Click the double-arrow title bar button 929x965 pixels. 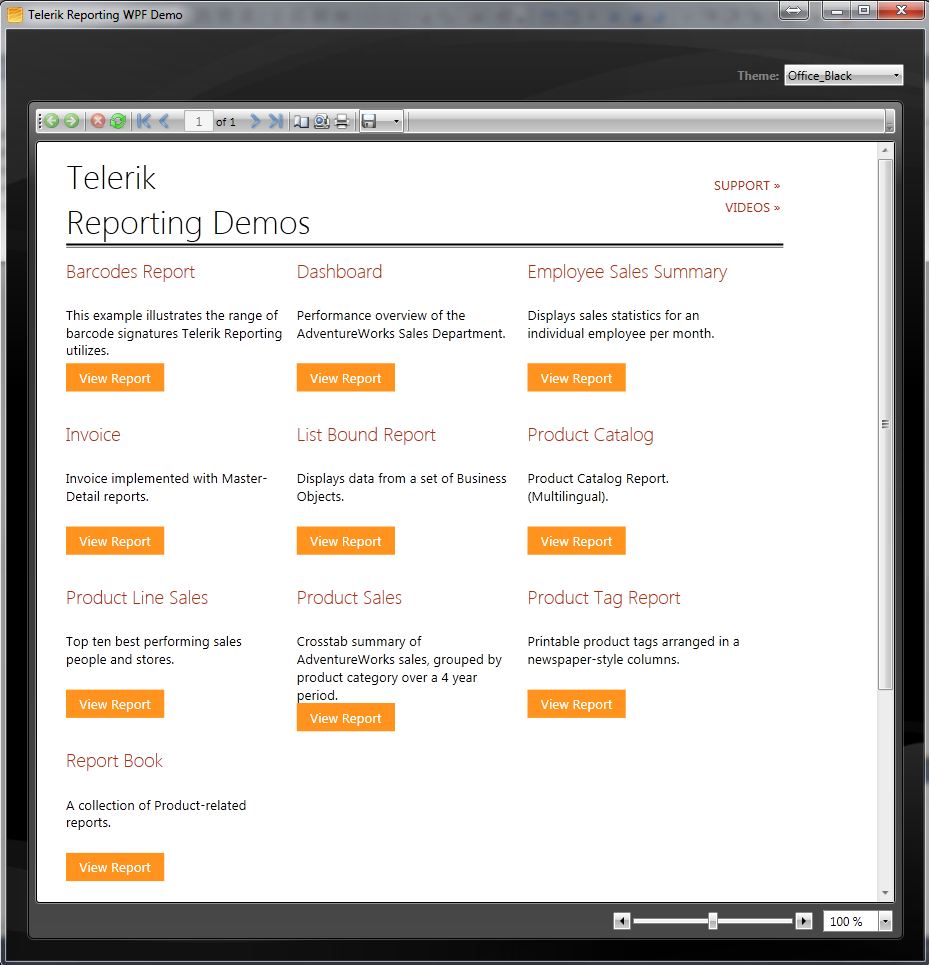click(x=794, y=10)
